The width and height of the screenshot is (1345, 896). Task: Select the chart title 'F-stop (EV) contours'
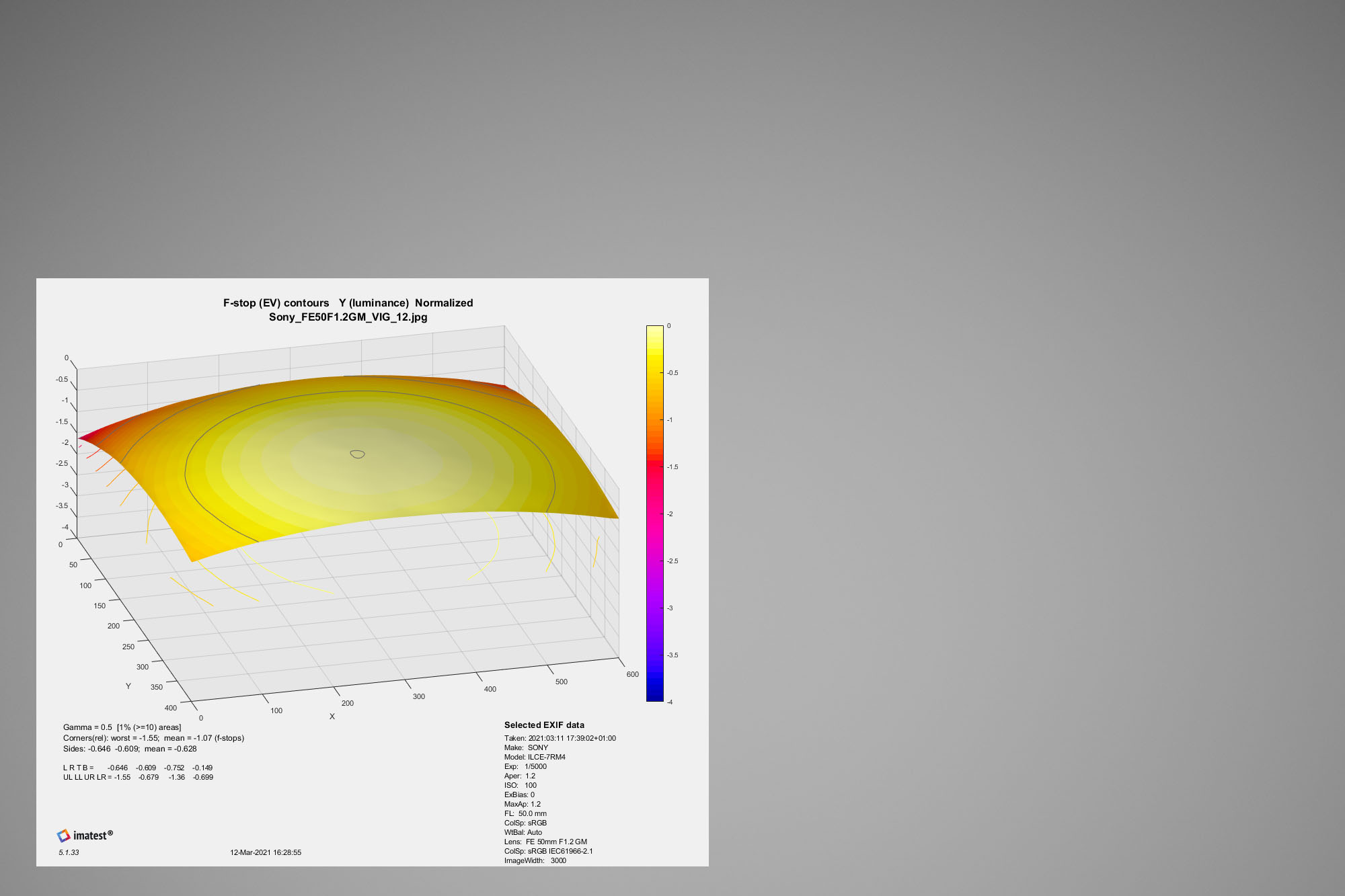click(276, 303)
